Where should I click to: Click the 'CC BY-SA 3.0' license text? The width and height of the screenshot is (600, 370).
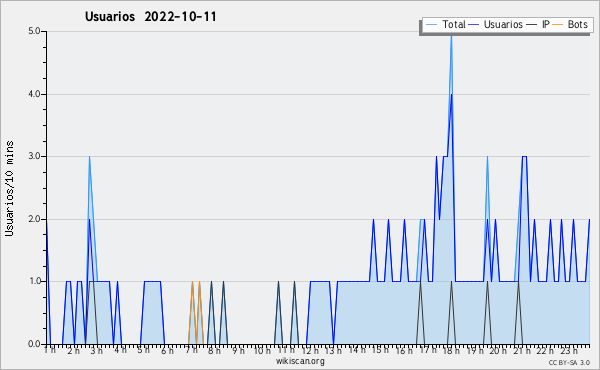[569, 362]
